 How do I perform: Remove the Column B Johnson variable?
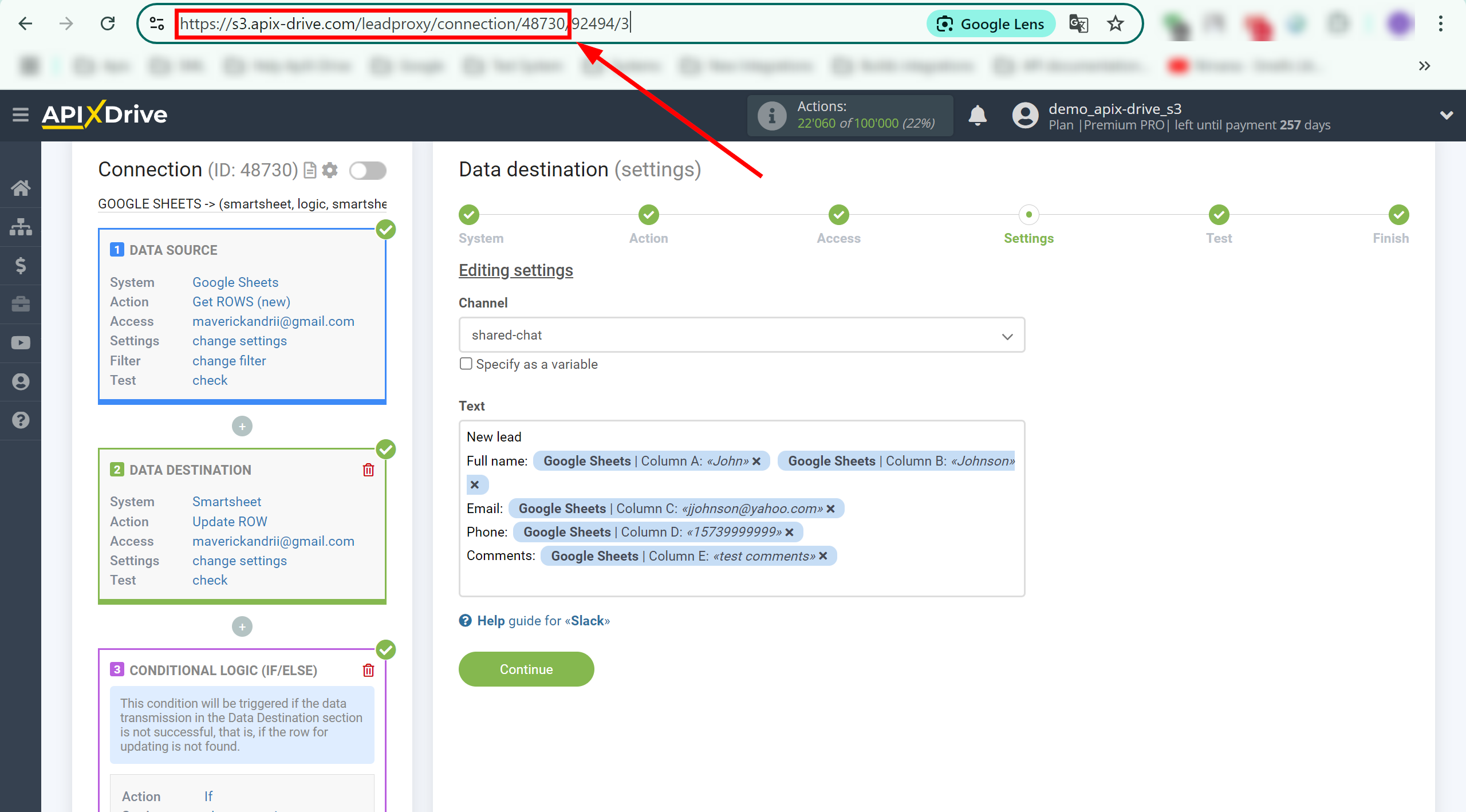click(475, 484)
